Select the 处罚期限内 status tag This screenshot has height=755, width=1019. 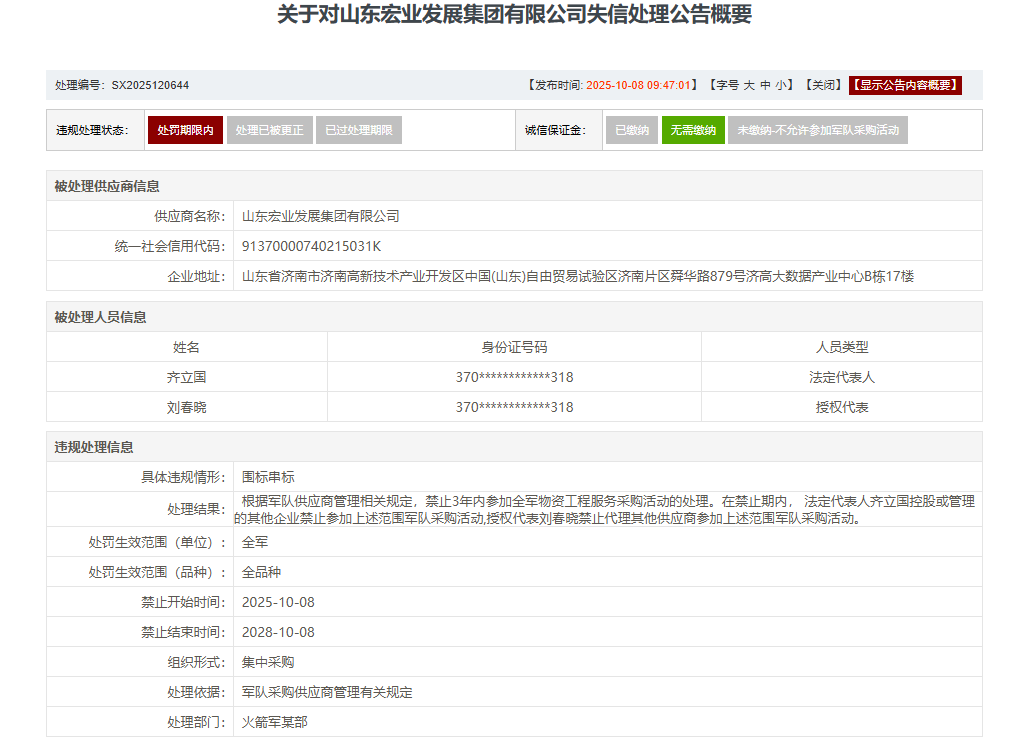tap(185, 130)
